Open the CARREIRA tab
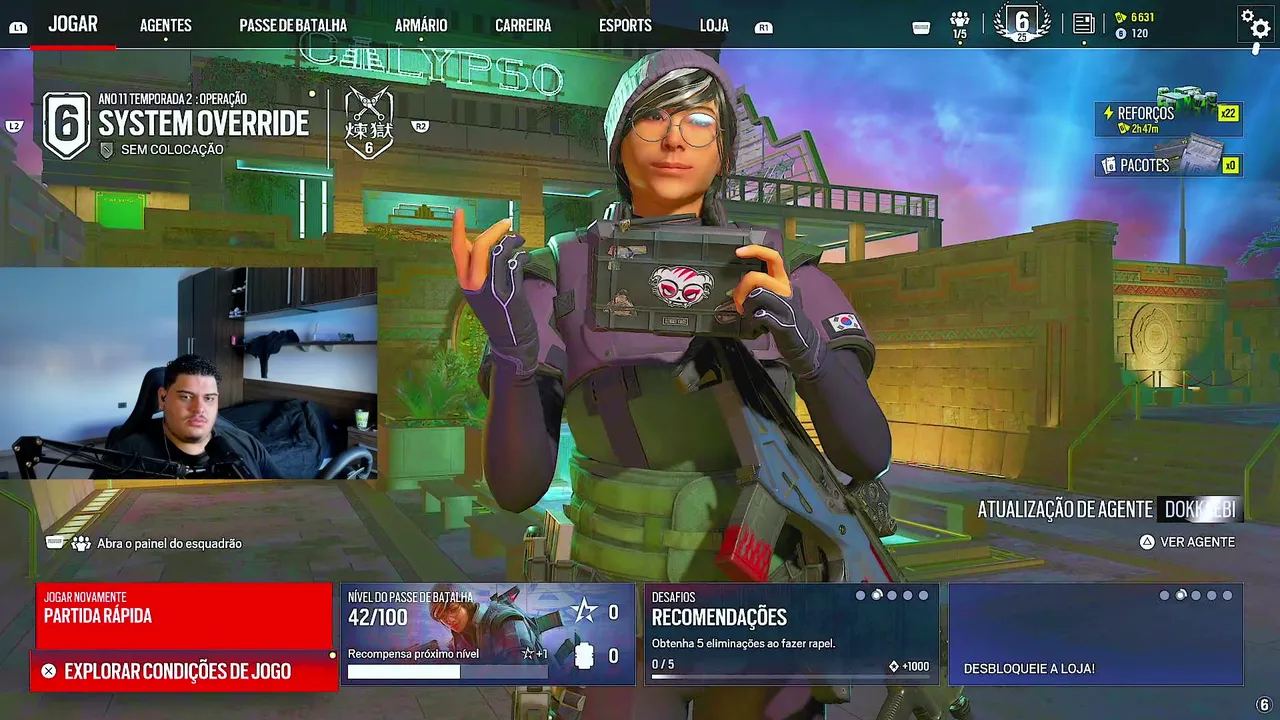 coord(523,26)
